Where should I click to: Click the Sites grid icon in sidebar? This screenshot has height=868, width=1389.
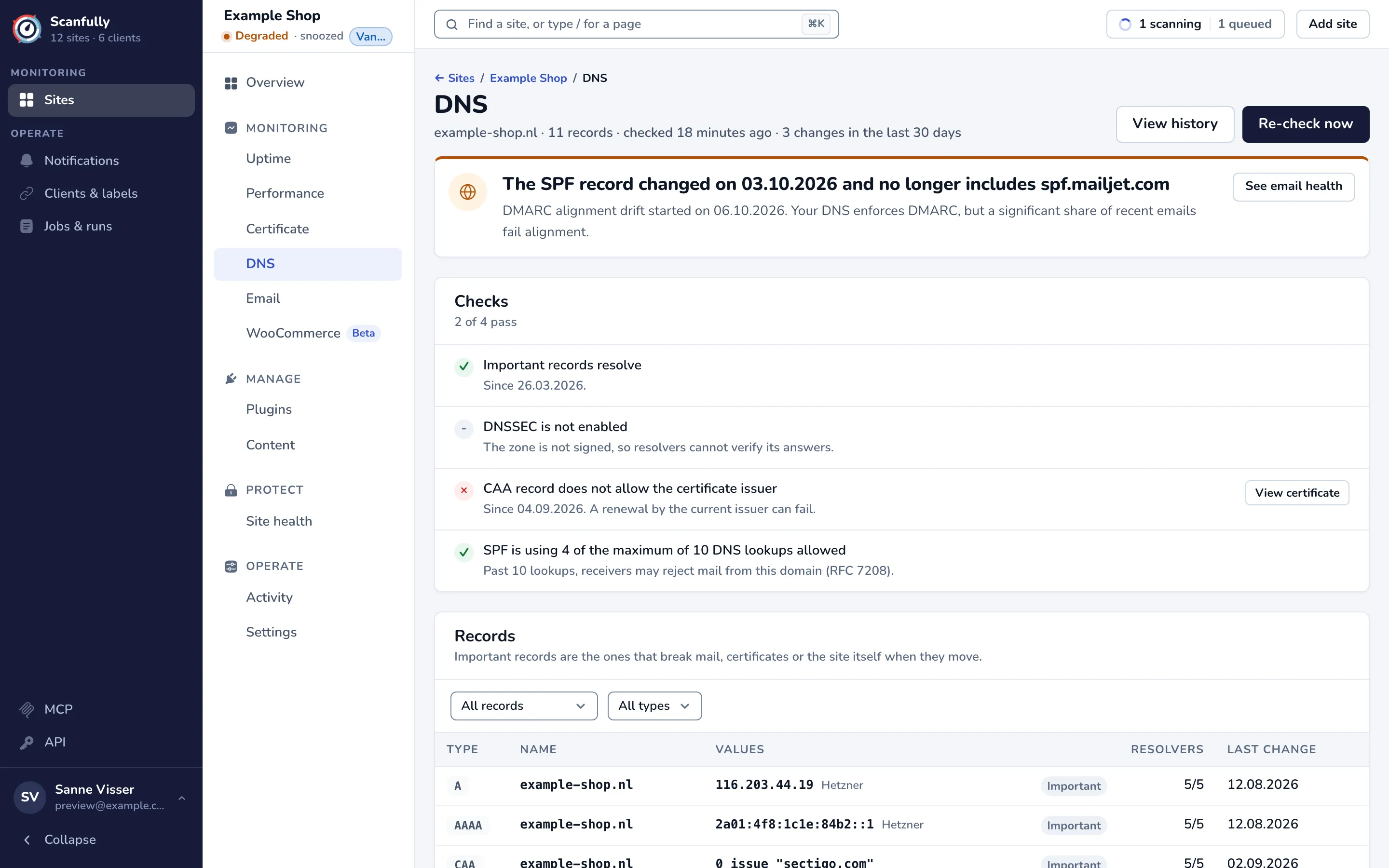(27, 100)
